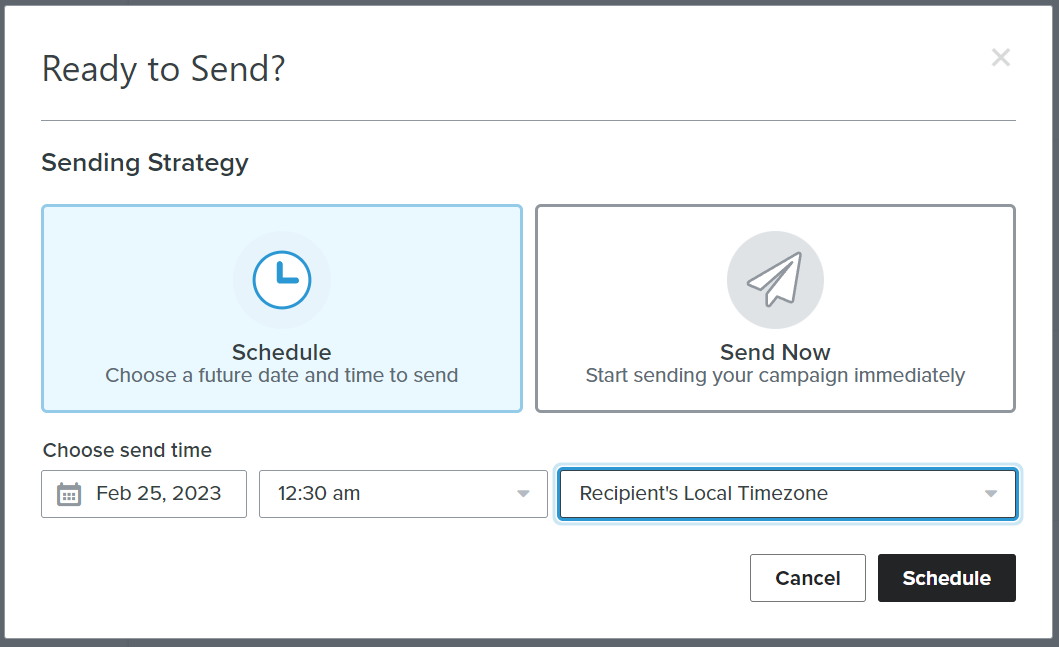Viewport: 1059px width, 647px height.
Task: Click the Ready to Send? title
Action: coord(163,69)
